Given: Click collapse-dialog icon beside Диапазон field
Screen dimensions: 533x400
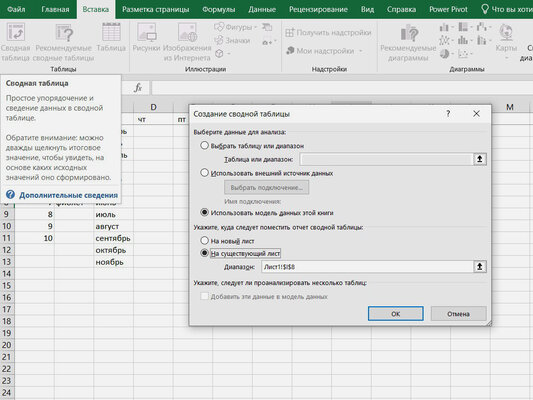Looking at the screenshot, I should [x=480, y=266].
